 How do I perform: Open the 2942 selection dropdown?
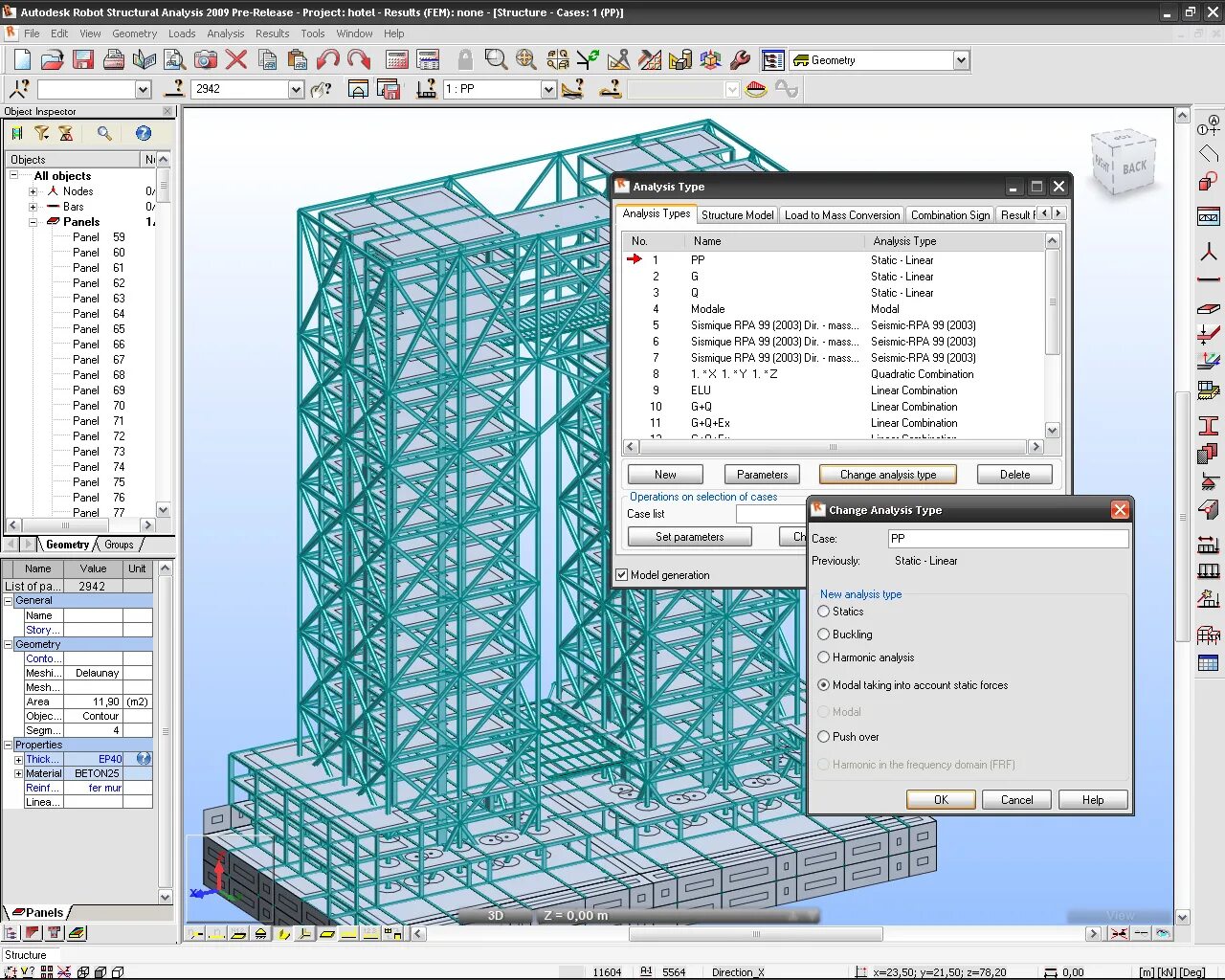pyautogui.click(x=296, y=89)
